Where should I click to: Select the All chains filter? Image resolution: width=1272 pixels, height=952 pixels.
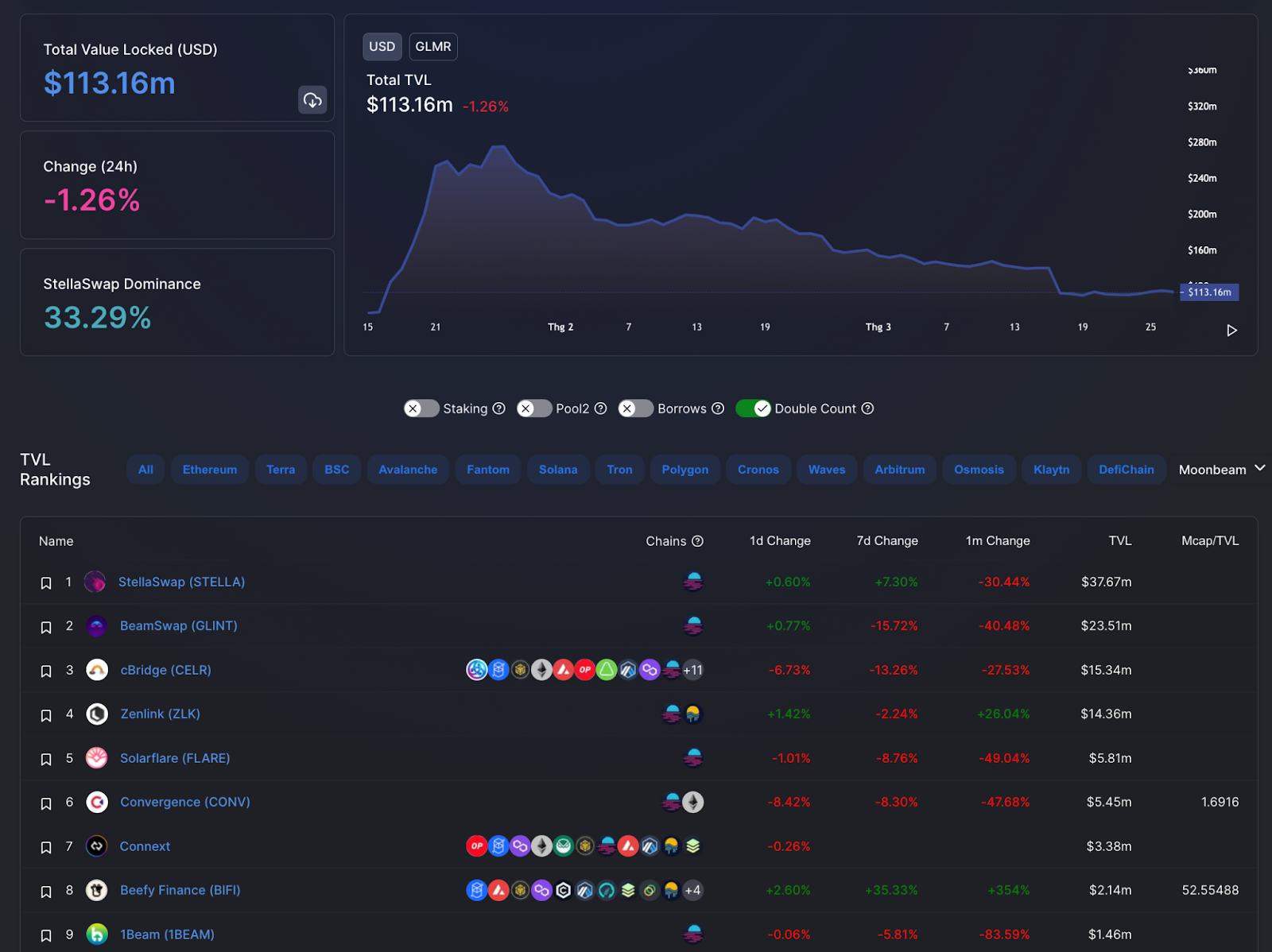[145, 470]
